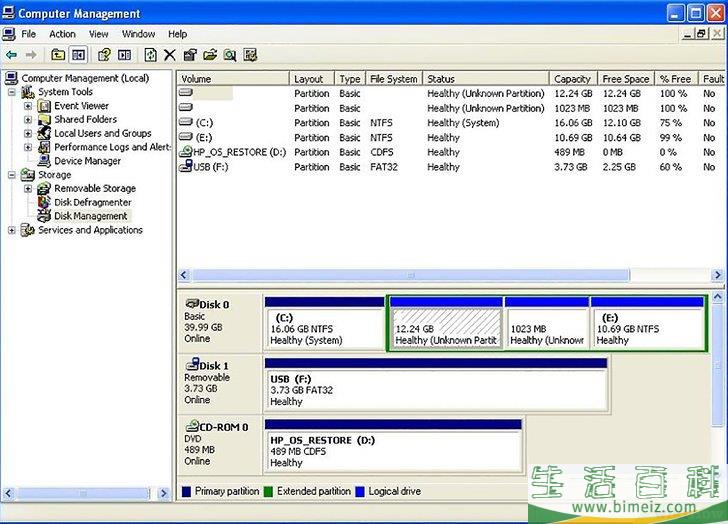Image resolution: width=728 pixels, height=524 pixels.
Task: Collapse the System Tools tree node
Action: click(12, 92)
